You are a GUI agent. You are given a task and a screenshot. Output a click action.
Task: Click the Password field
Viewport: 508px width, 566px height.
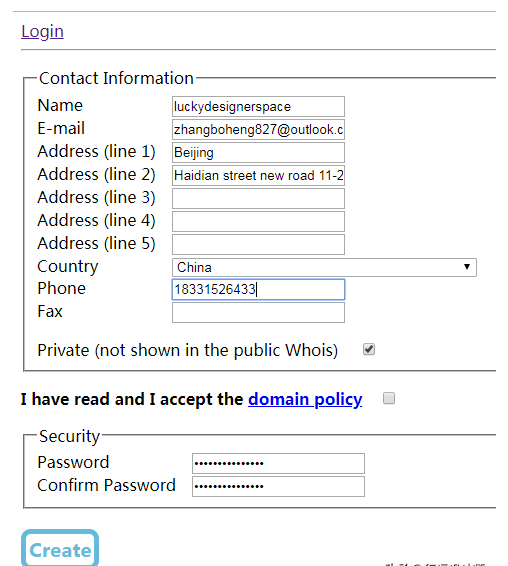278,463
